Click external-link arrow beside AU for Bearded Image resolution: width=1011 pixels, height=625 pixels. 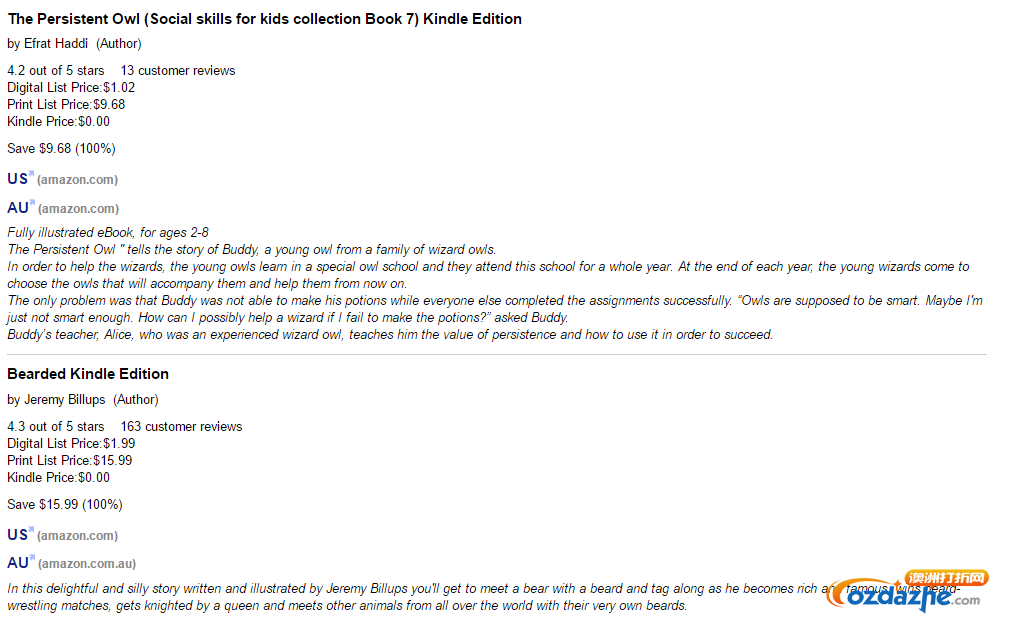pyautogui.click(x=32, y=557)
